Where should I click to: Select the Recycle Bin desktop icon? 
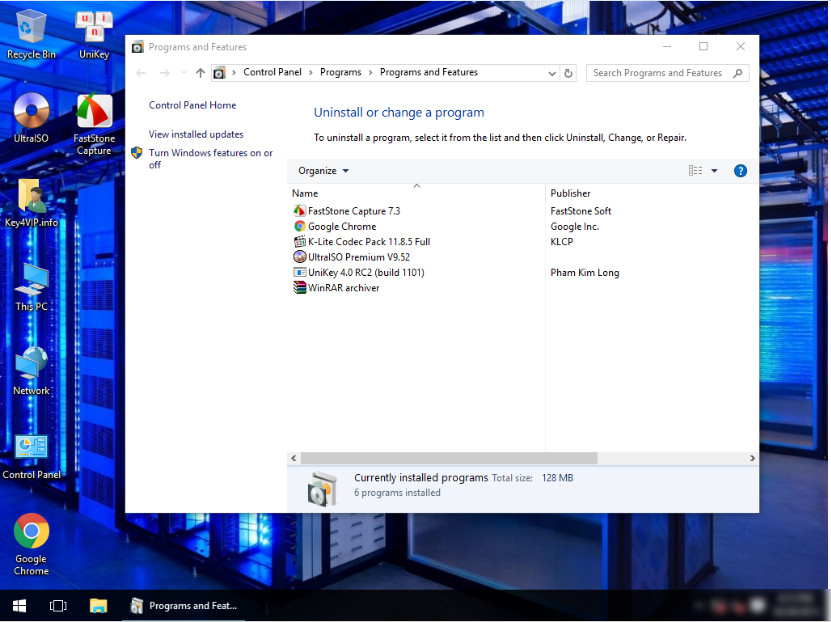coord(31,34)
